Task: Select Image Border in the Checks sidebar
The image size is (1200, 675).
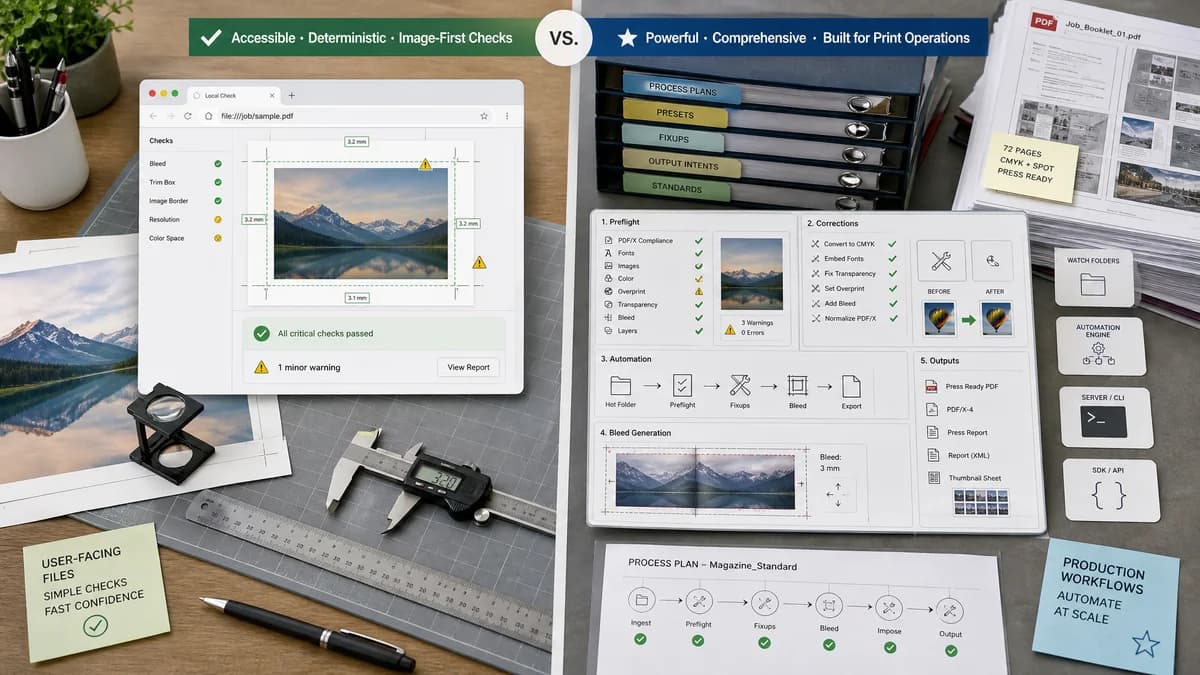Action: pos(186,201)
